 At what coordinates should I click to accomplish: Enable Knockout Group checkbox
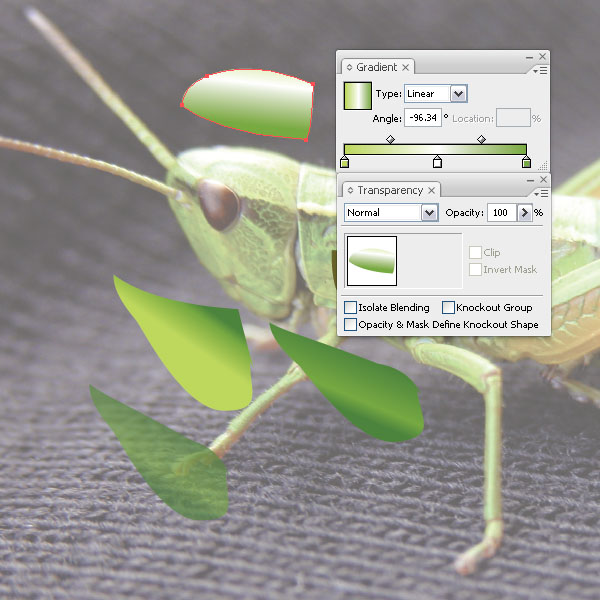[x=448, y=307]
